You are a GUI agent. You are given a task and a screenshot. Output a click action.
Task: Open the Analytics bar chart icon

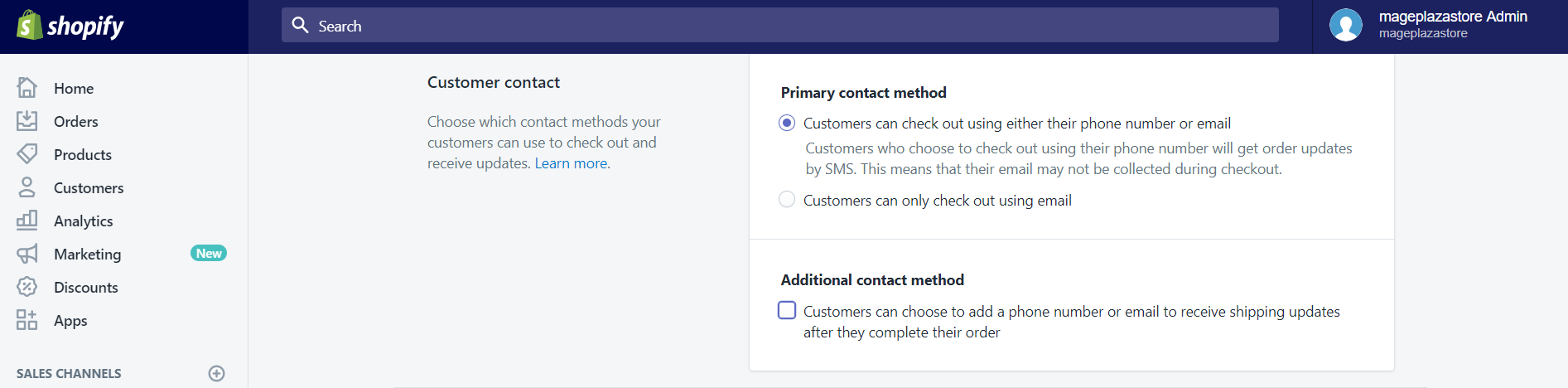click(27, 221)
